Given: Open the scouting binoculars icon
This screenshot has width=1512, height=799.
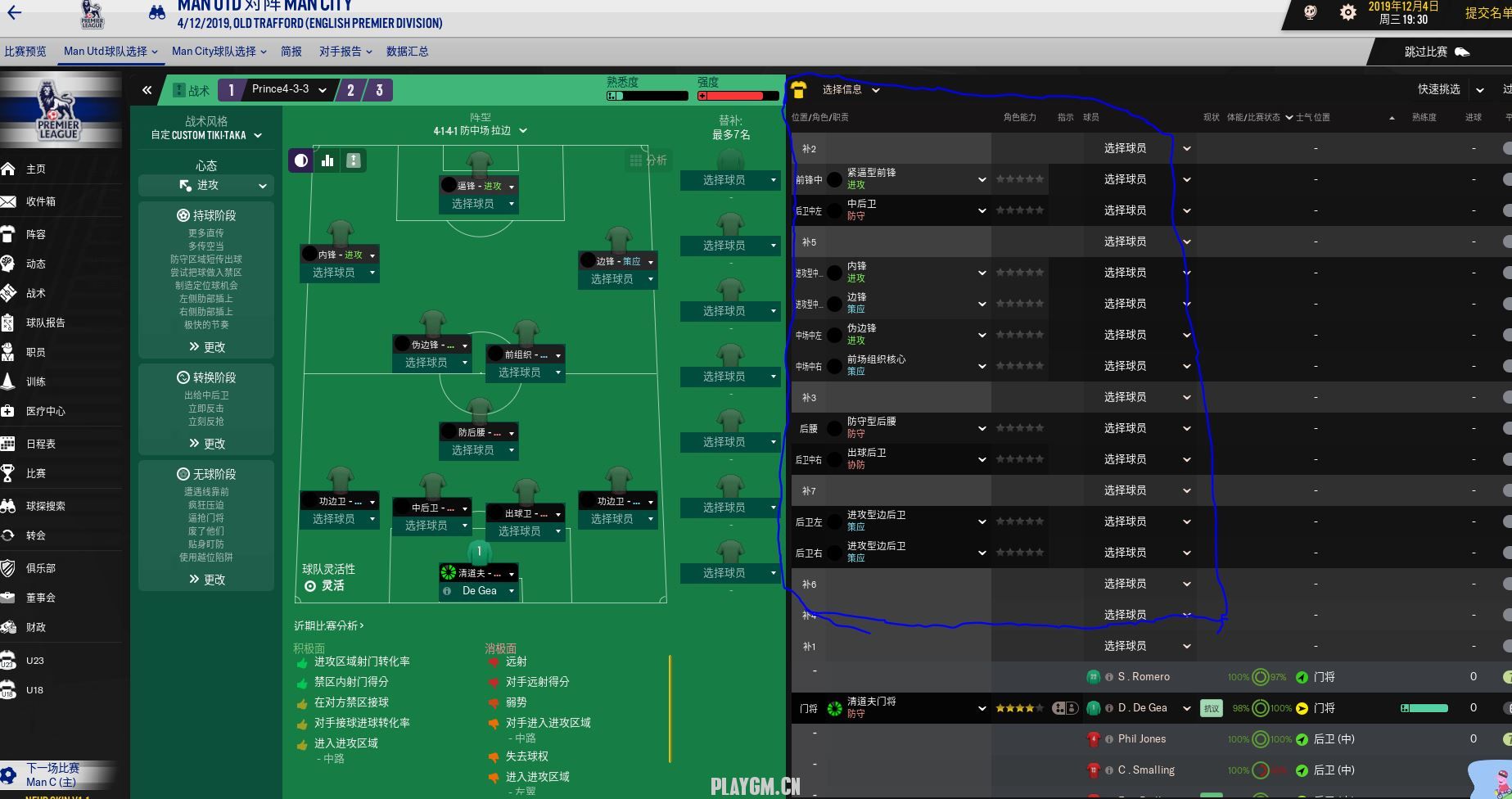Looking at the screenshot, I should tap(156, 13).
